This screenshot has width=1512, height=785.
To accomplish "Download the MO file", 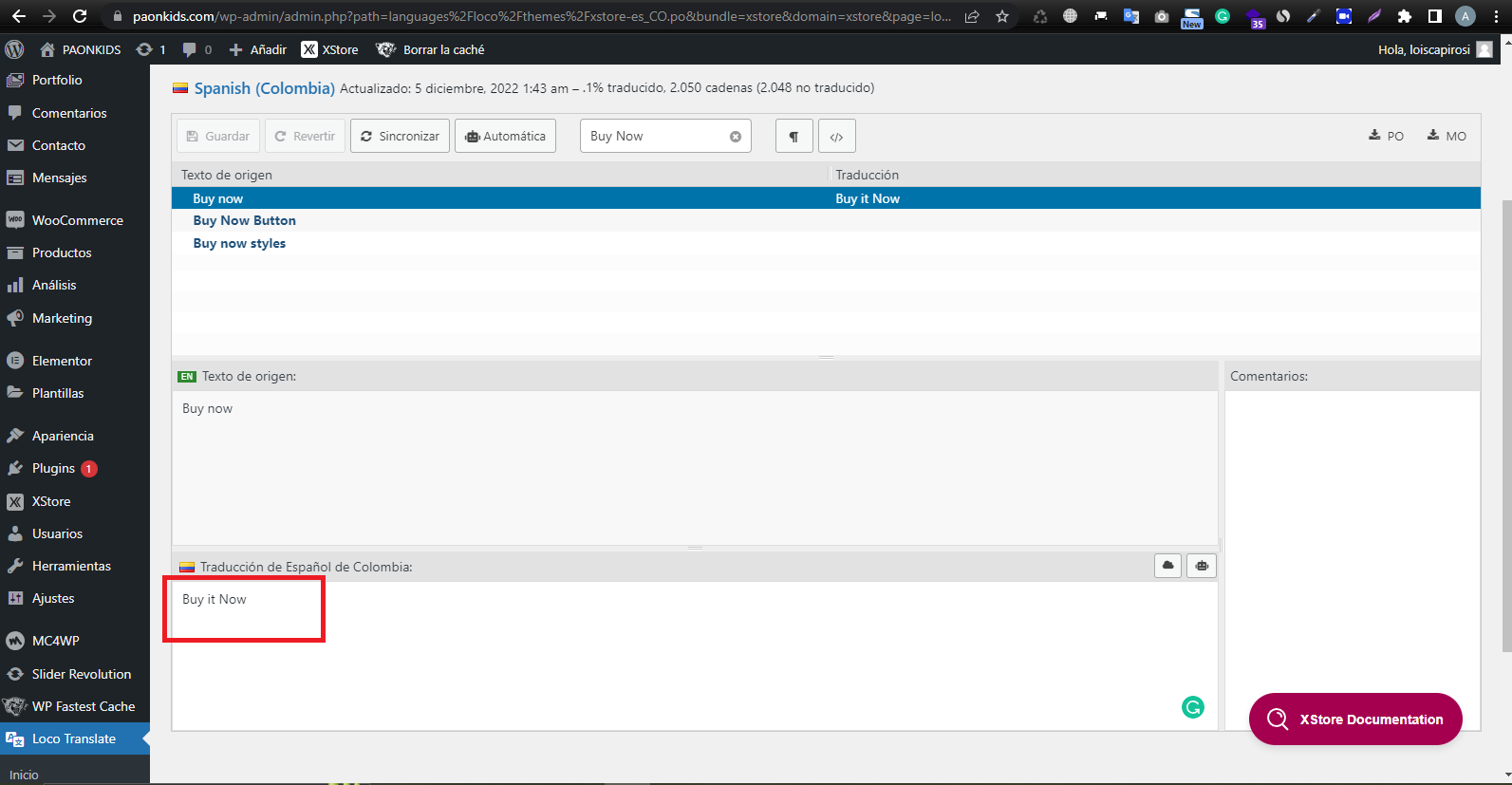I will click(x=1447, y=136).
